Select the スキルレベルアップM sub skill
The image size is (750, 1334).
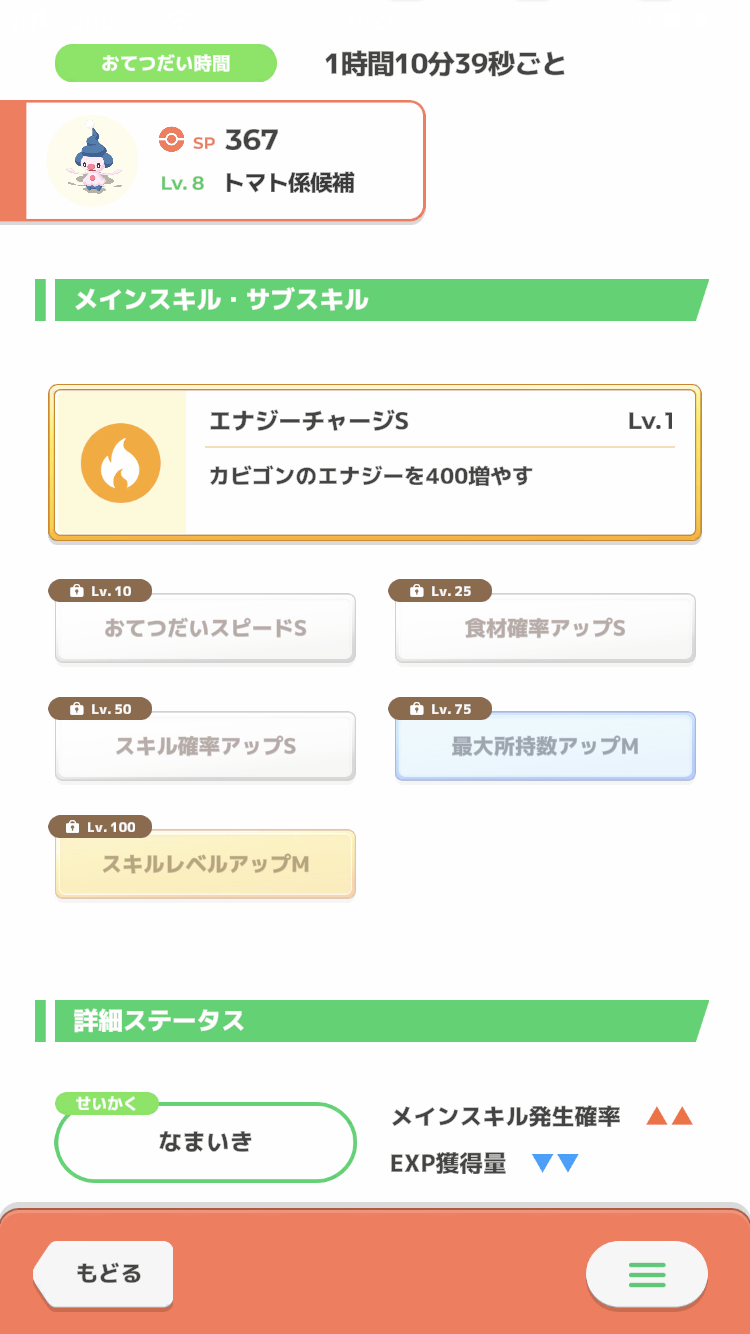point(205,864)
